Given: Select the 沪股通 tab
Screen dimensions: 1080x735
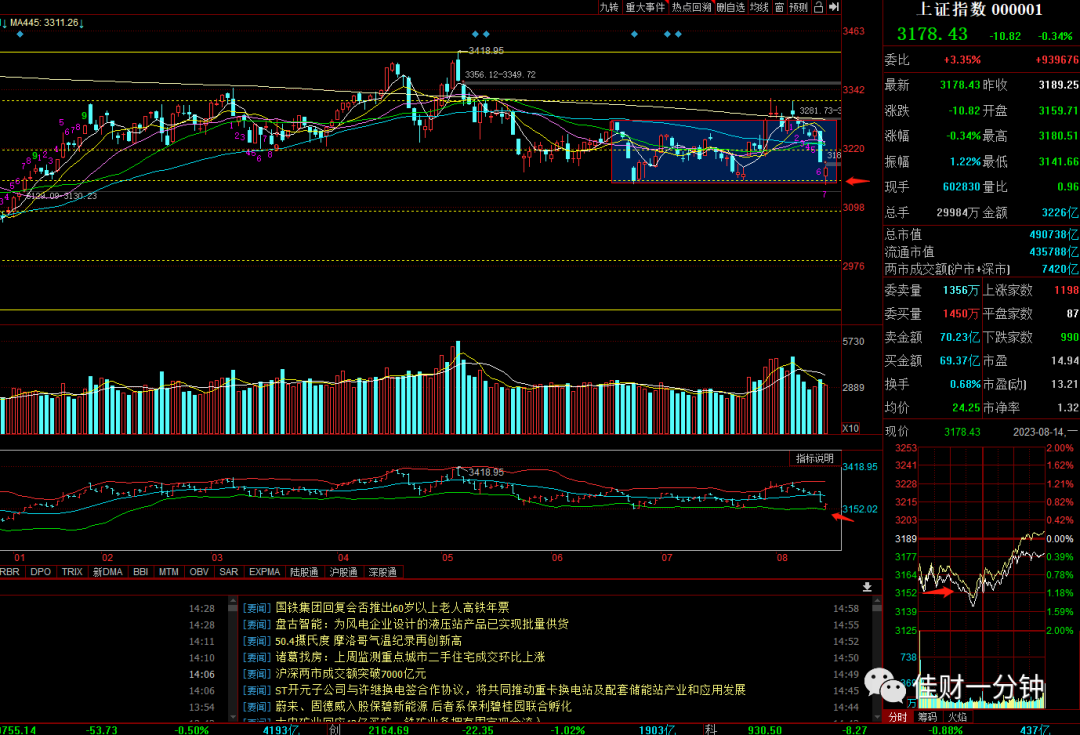Looking at the screenshot, I should pyautogui.click(x=343, y=572).
